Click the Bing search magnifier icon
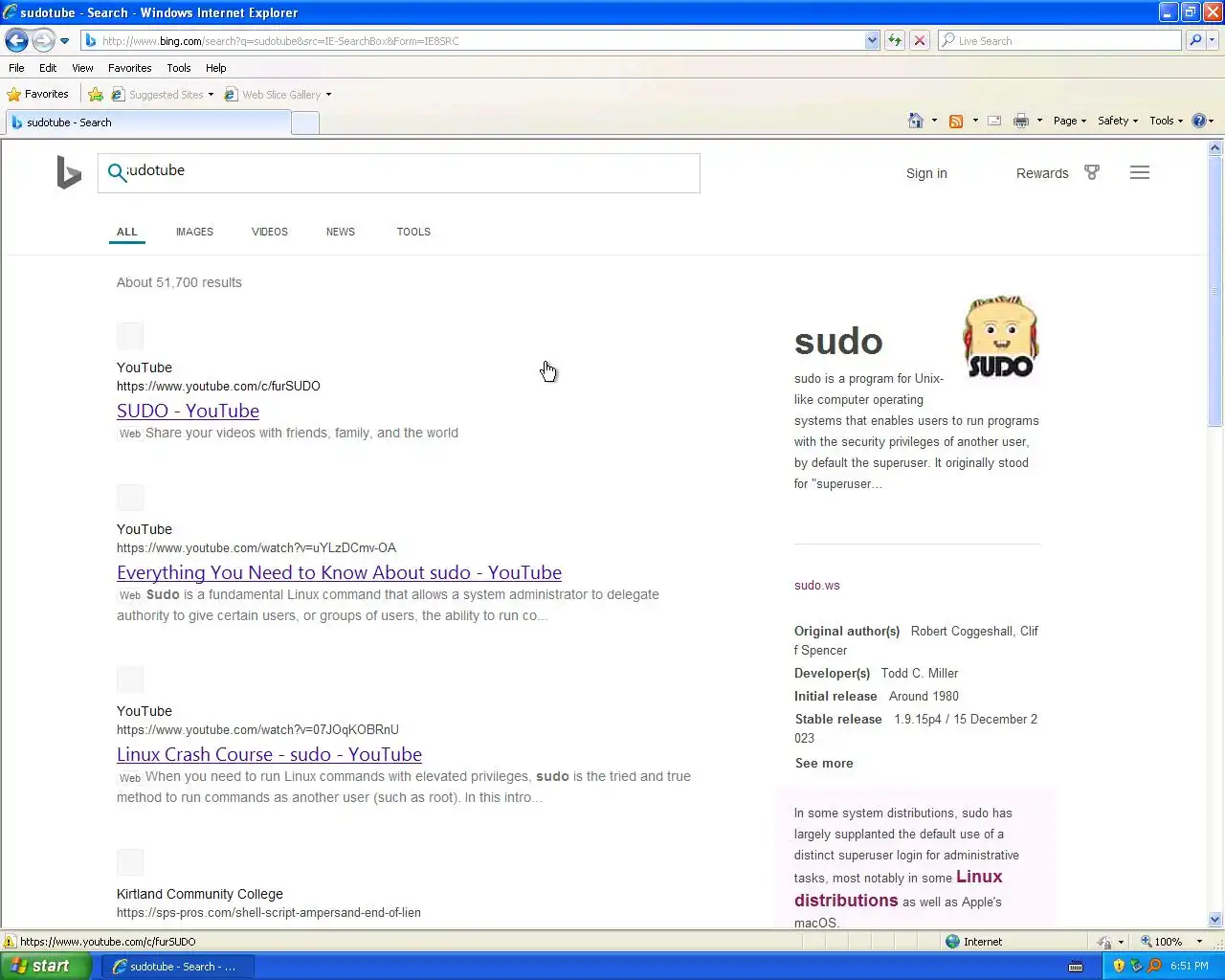 tap(117, 172)
